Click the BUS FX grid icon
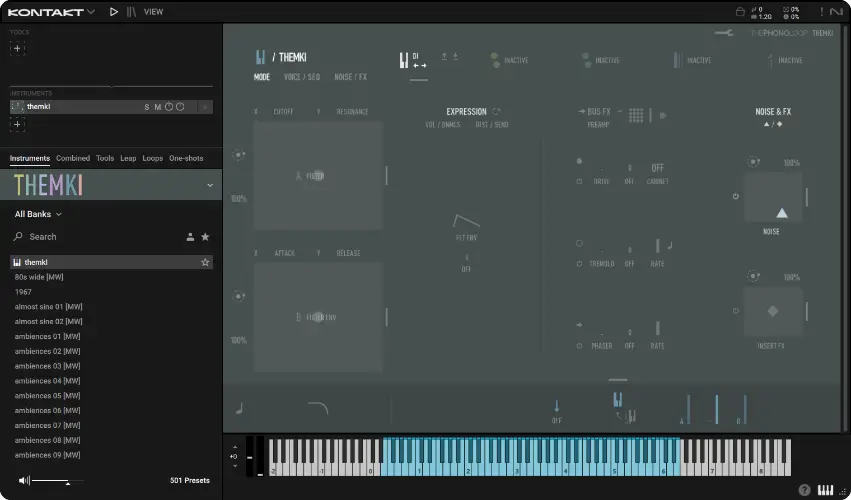This screenshot has height=500, width=851. click(635, 116)
